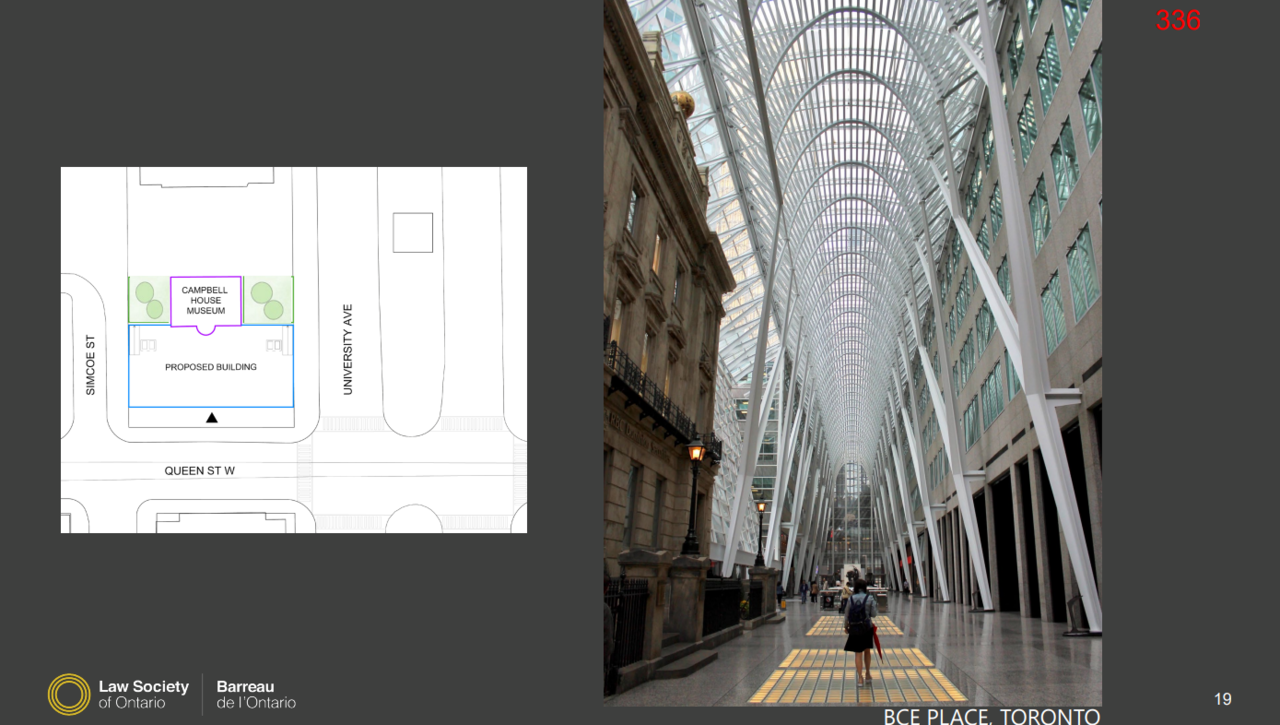Click the Barreau de l'Ontario text
The image size is (1280, 725).
256,694
